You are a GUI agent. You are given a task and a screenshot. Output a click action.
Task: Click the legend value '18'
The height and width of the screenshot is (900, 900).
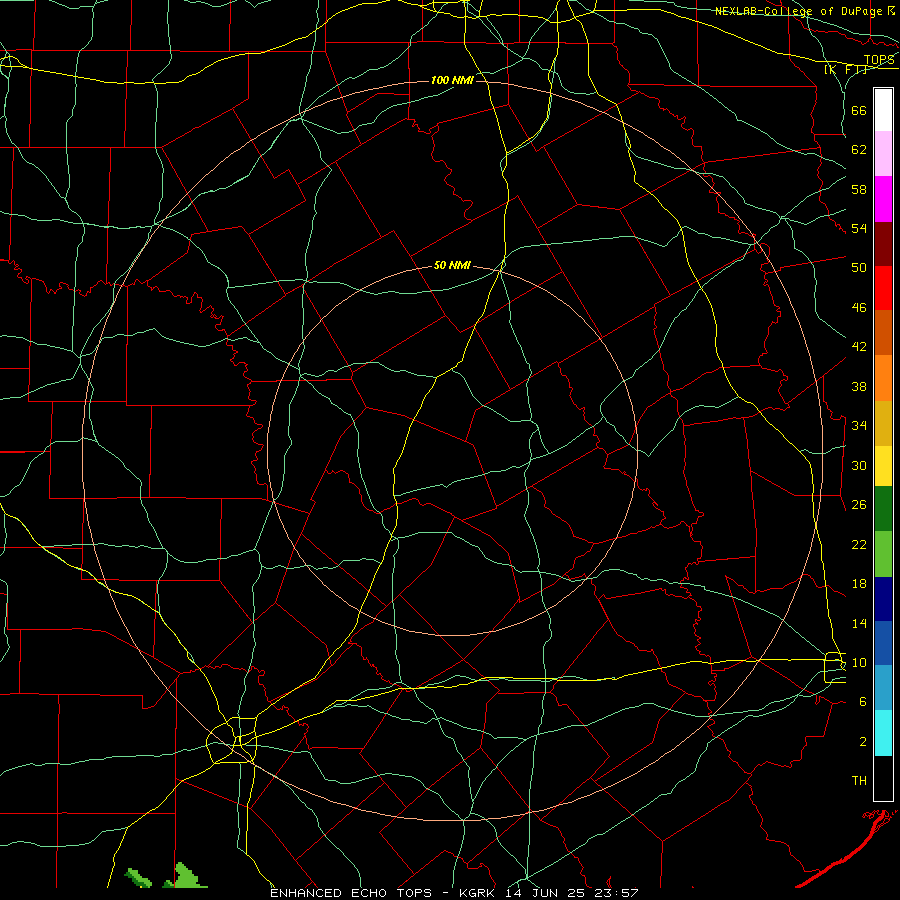click(859, 584)
